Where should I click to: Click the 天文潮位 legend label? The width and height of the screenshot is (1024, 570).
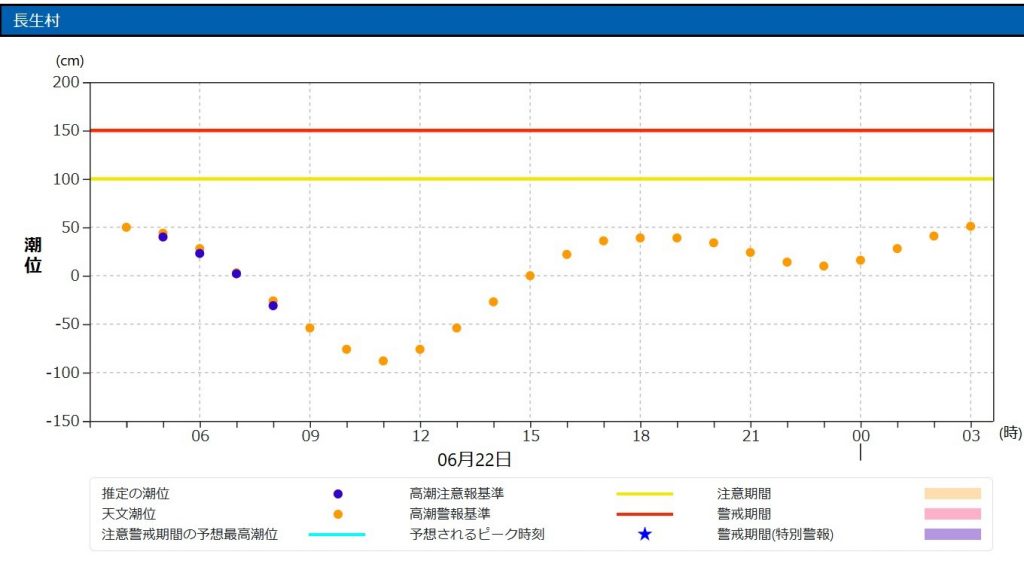[129, 514]
